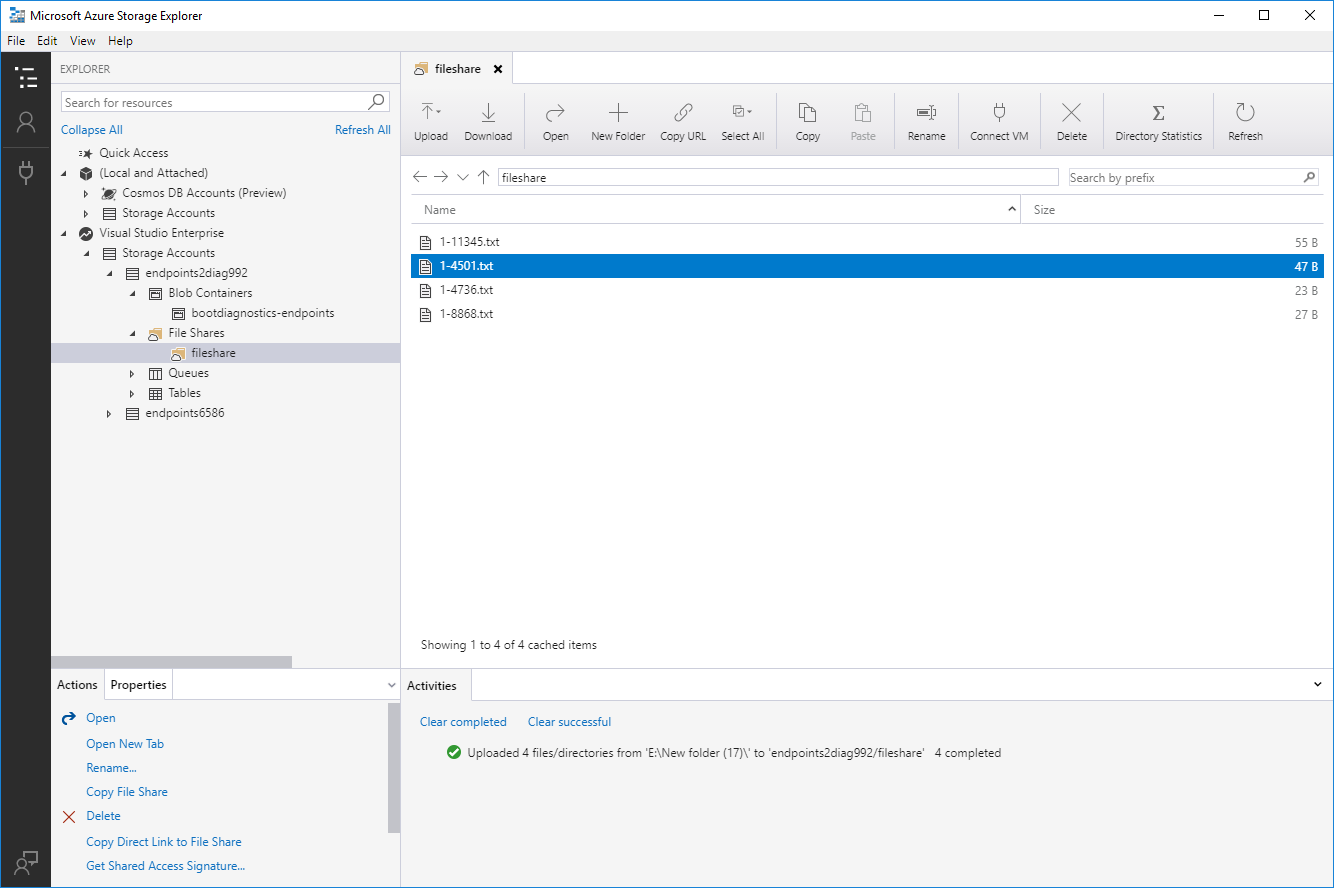Click Clear completed in Activities

[x=463, y=722]
